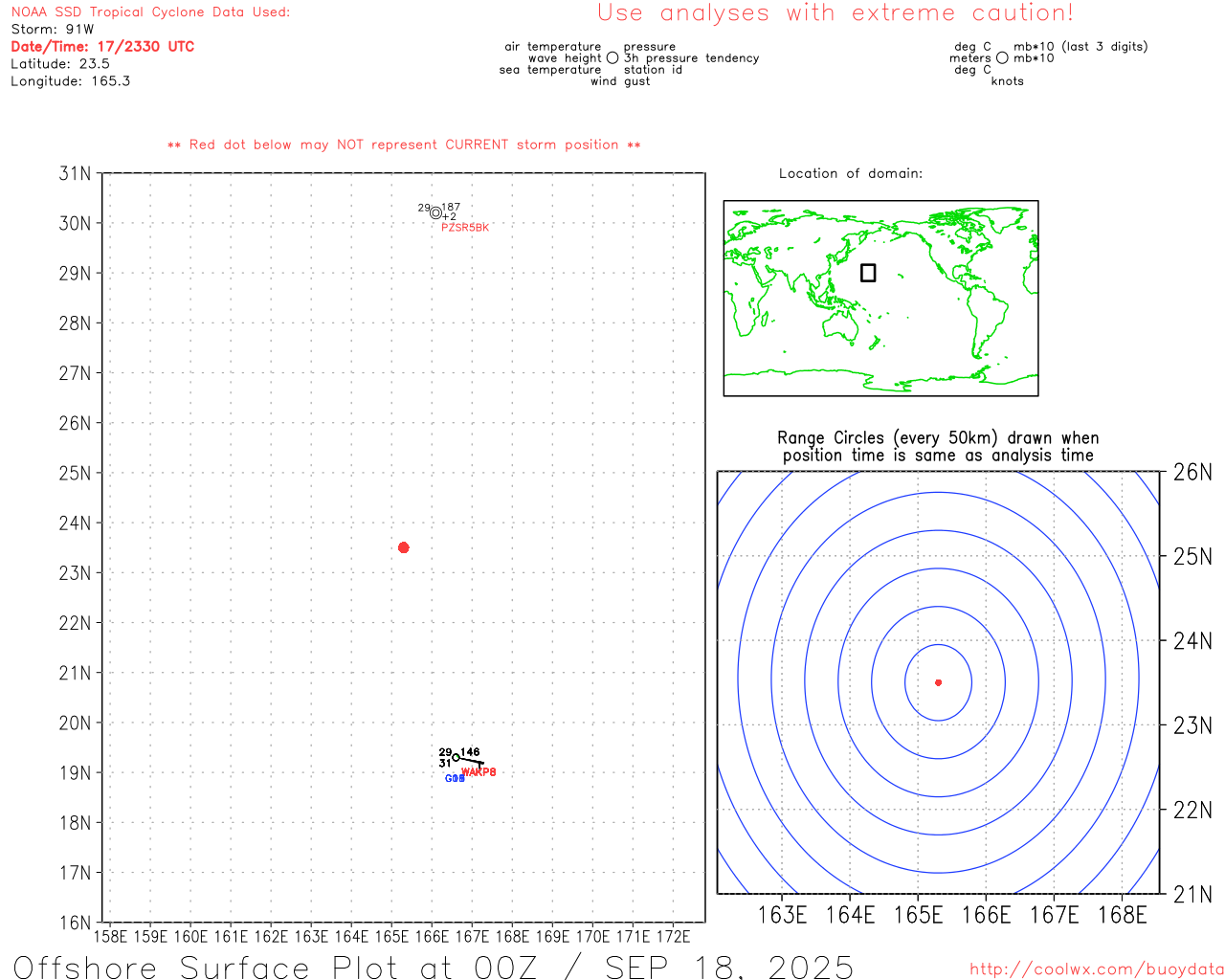
Task: Click the '169E' longitude axis label
Action: tap(552, 937)
